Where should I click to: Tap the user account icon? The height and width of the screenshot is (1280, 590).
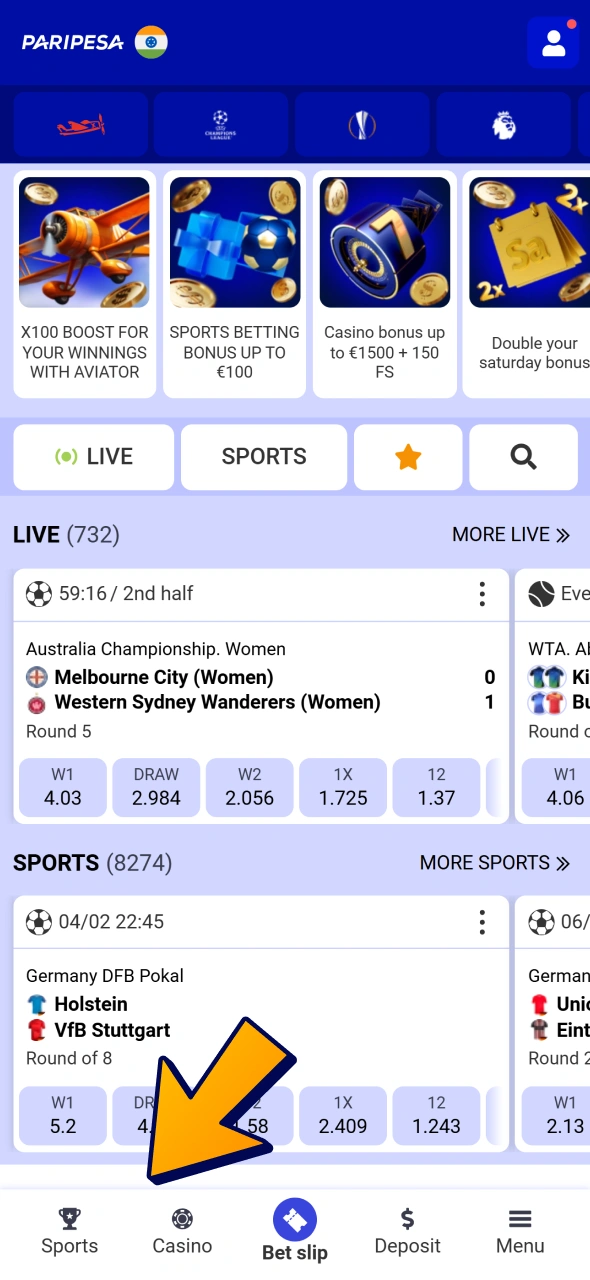click(x=553, y=43)
